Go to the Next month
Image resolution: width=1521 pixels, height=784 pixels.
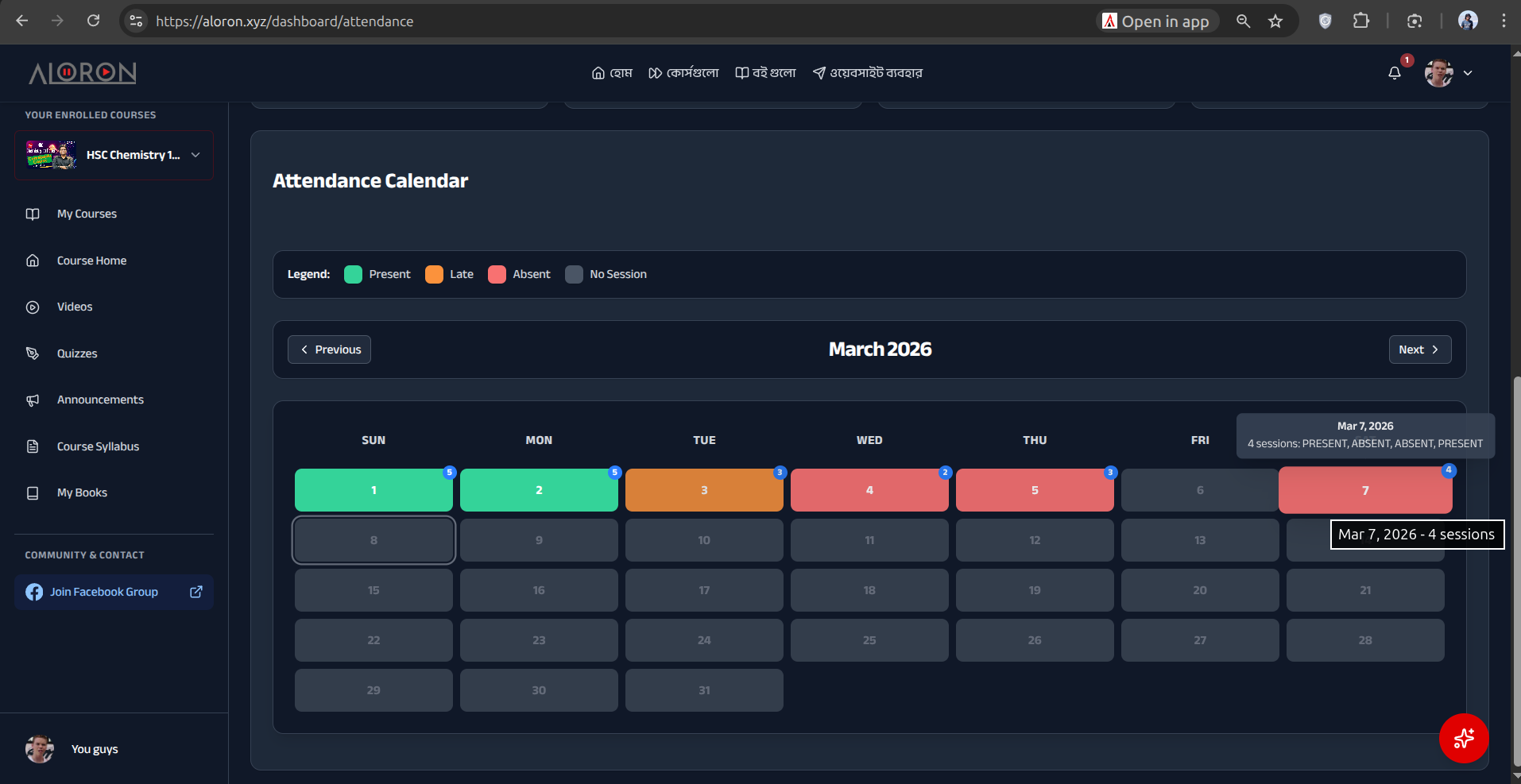[1420, 350]
